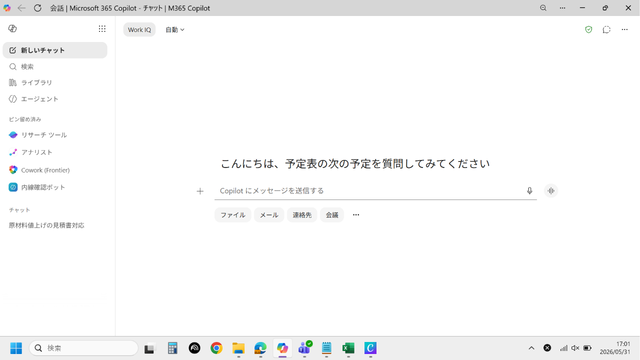Open the Windows Start menu
The height and width of the screenshot is (360, 640).
(16, 348)
